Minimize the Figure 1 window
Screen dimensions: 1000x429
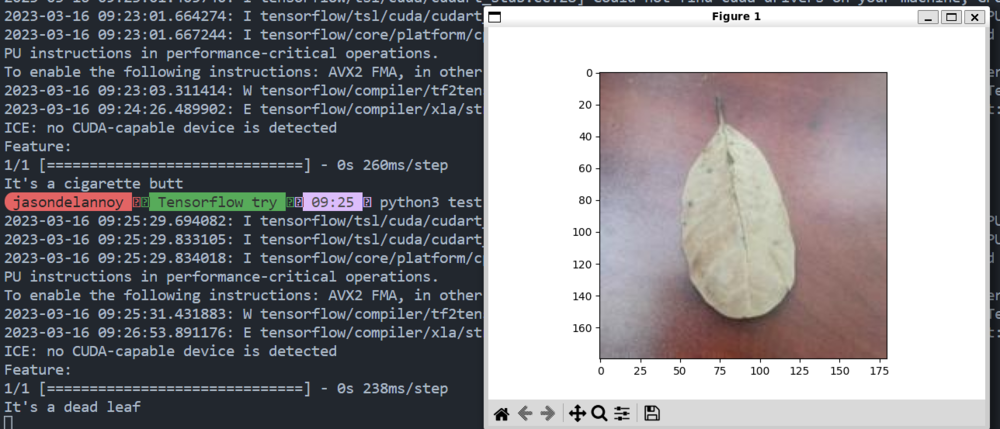tap(929, 17)
